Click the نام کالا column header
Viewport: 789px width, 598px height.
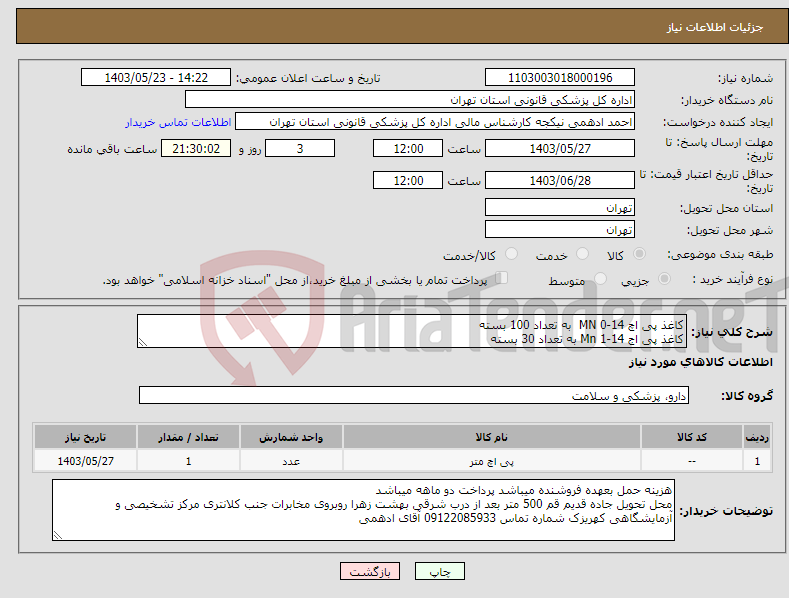click(x=492, y=437)
